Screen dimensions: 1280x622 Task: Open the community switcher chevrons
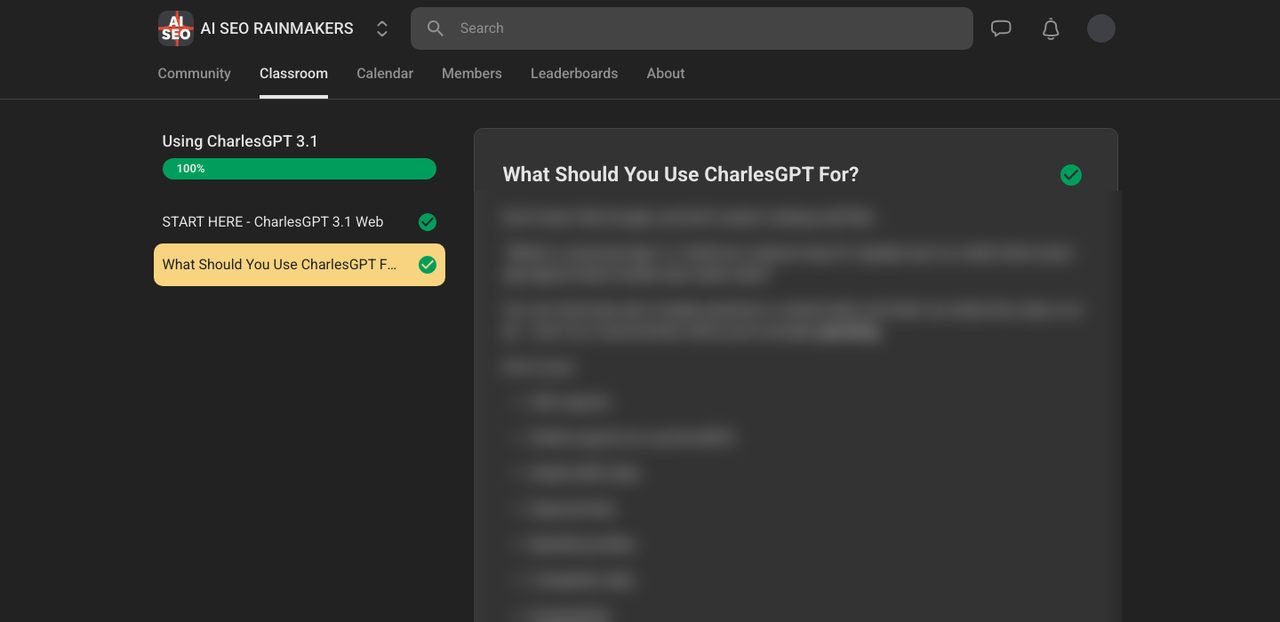tap(382, 29)
